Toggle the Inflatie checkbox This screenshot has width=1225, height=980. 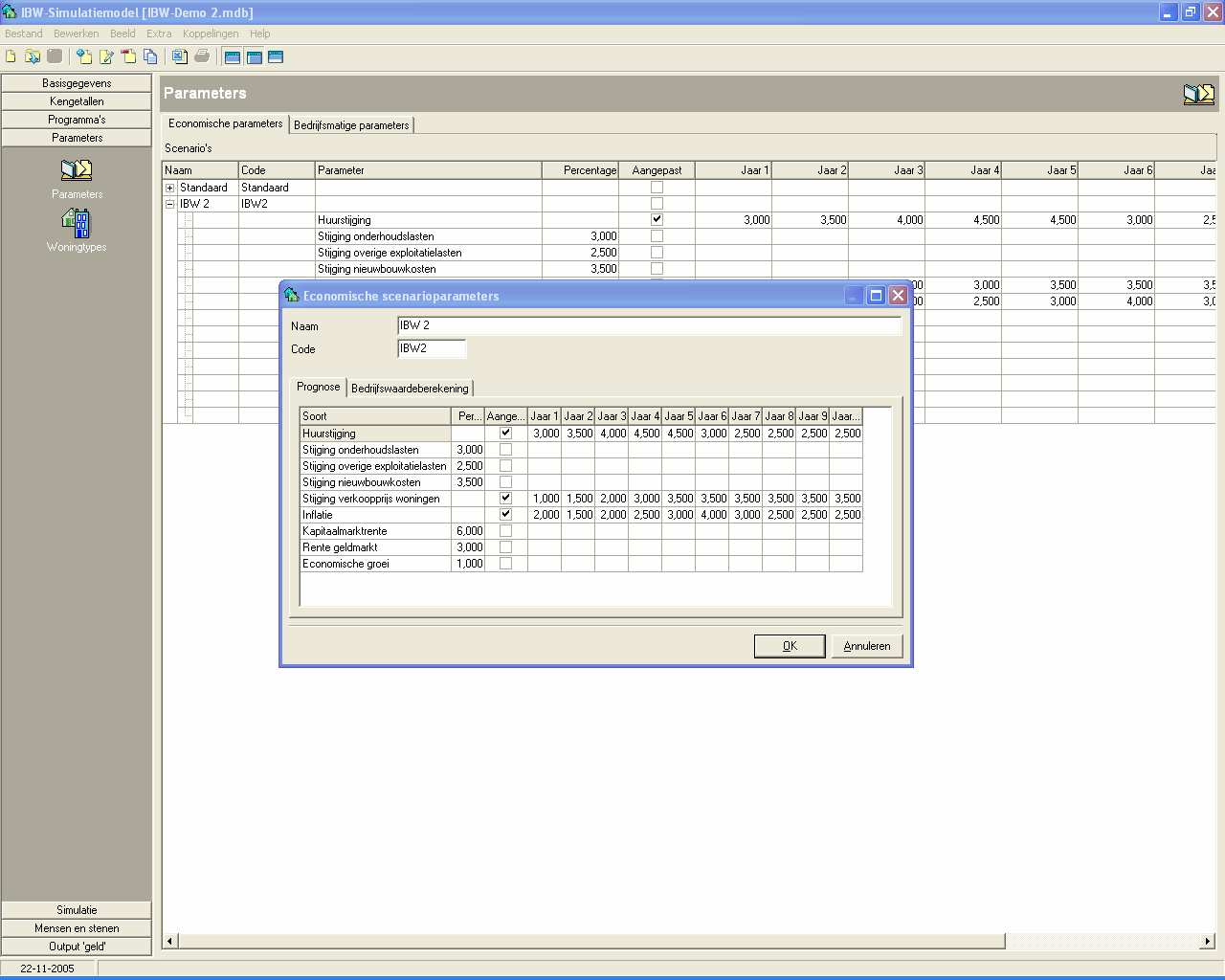point(505,514)
